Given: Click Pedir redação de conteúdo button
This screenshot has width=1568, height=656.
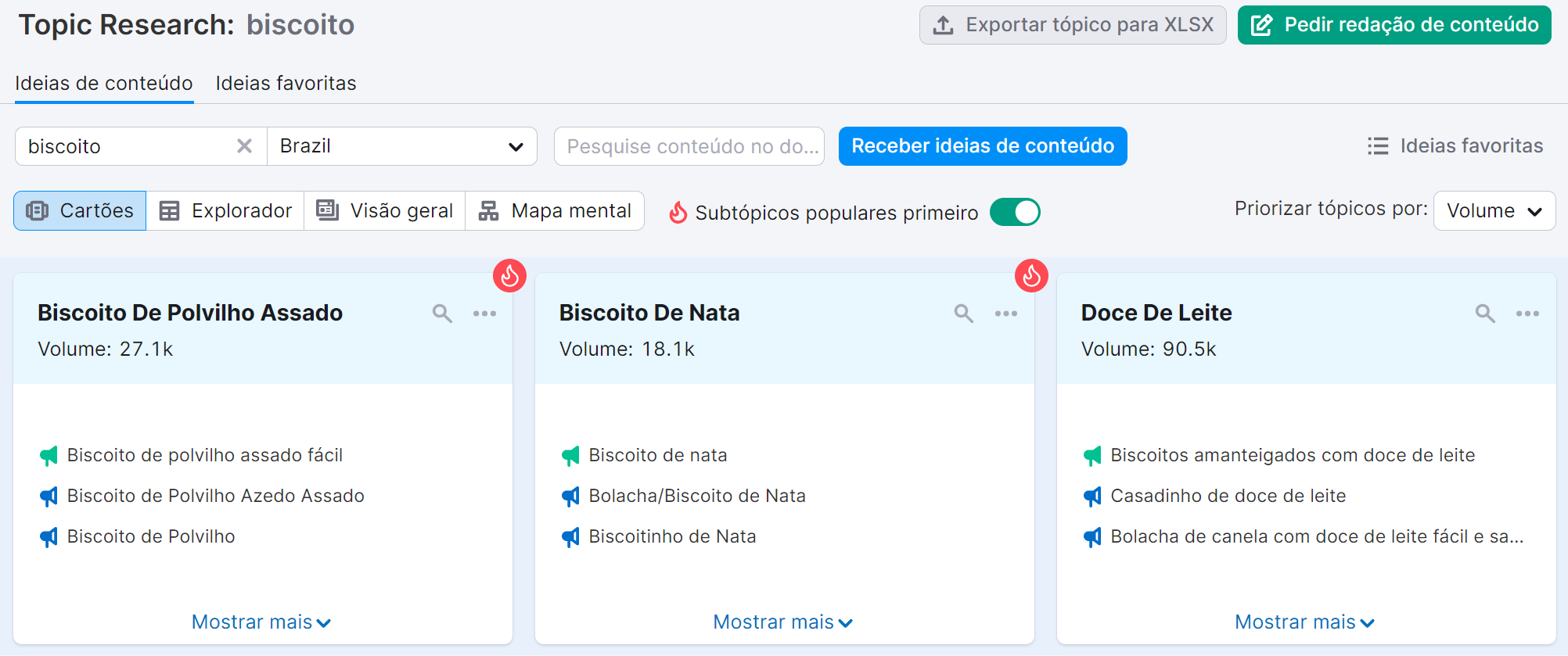Looking at the screenshot, I should [x=1394, y=25].
